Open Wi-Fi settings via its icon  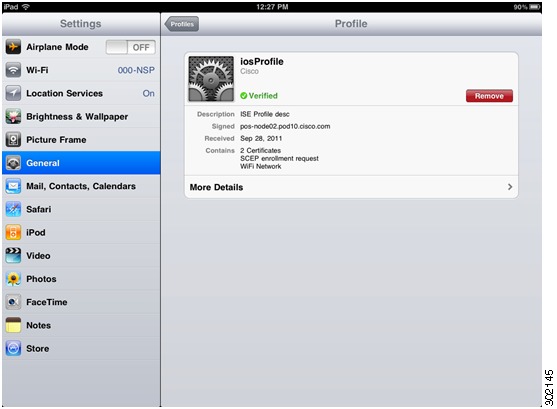(x=13, y=70)
